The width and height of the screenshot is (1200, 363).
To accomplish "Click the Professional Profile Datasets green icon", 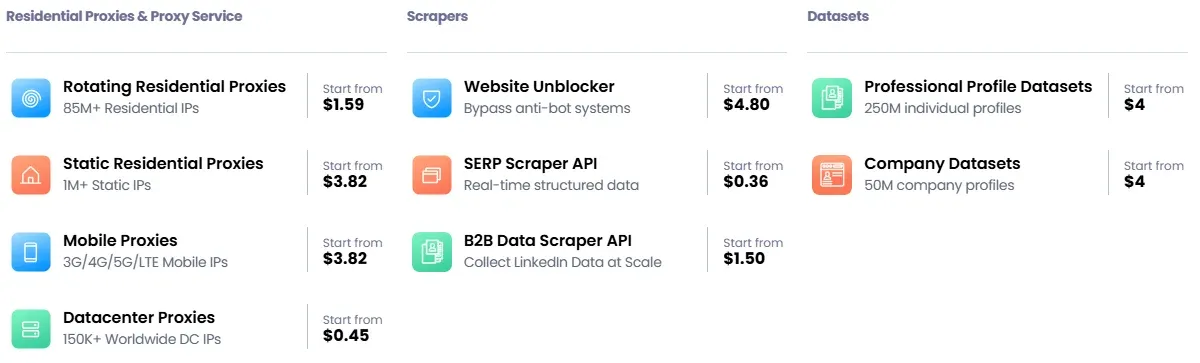I will coord(832,98).
